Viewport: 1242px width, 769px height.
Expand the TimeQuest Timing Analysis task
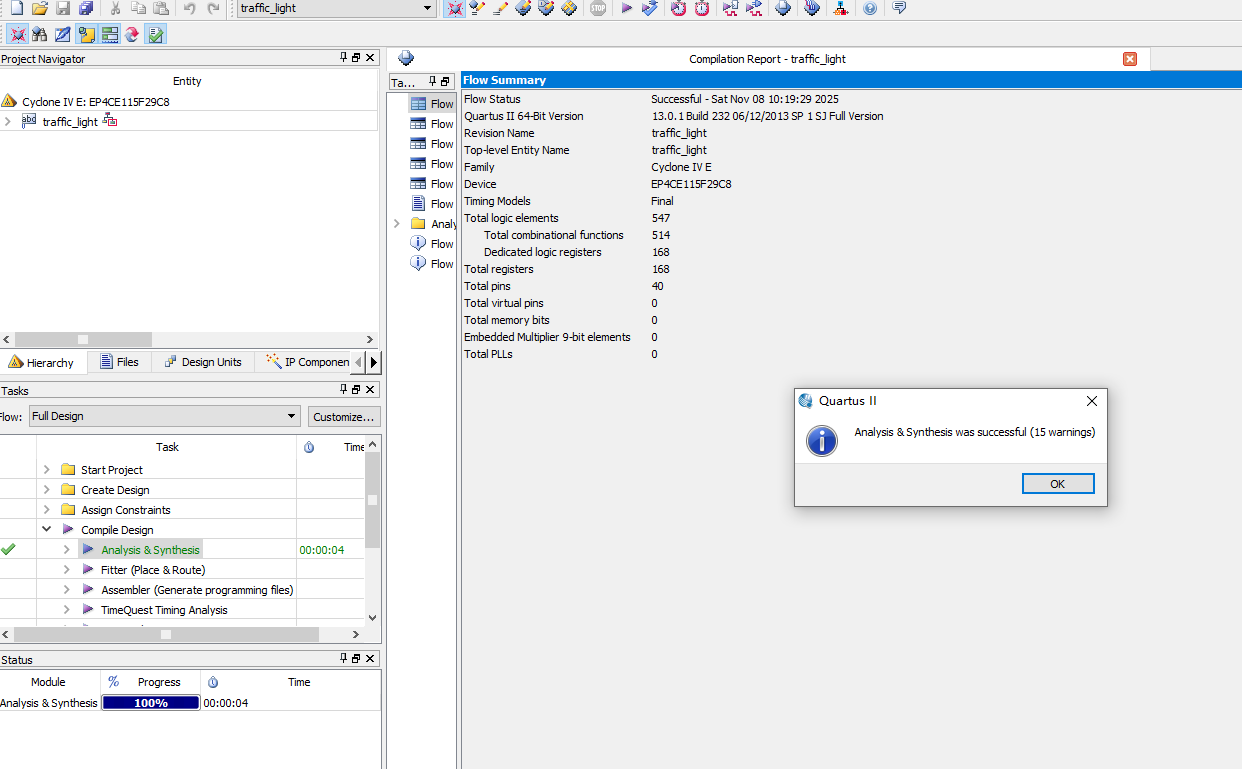(66, 609)
